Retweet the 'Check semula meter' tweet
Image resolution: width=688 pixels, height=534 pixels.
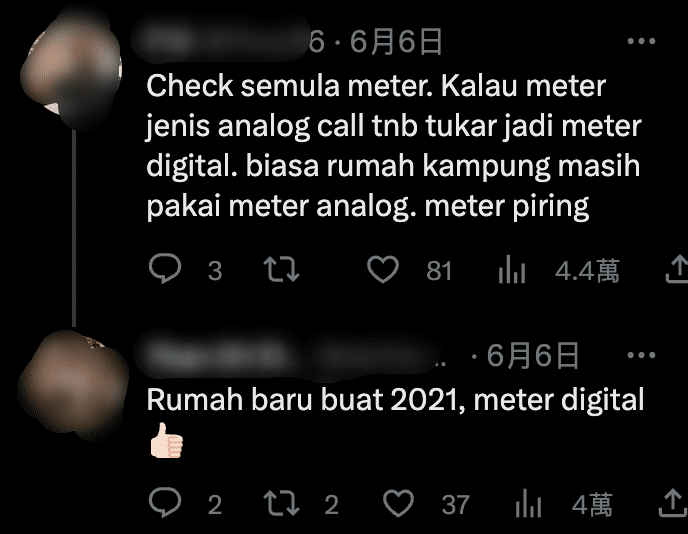[281, 269]
